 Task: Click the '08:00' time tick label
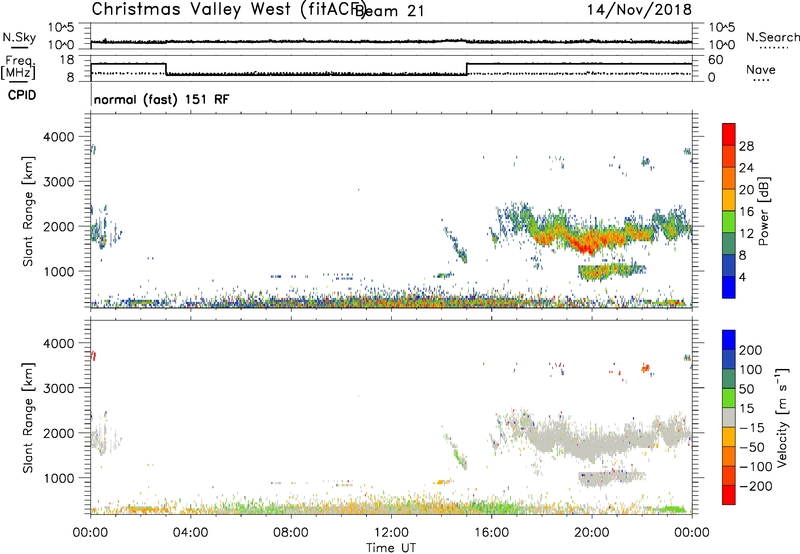click(x=291, y=533)
